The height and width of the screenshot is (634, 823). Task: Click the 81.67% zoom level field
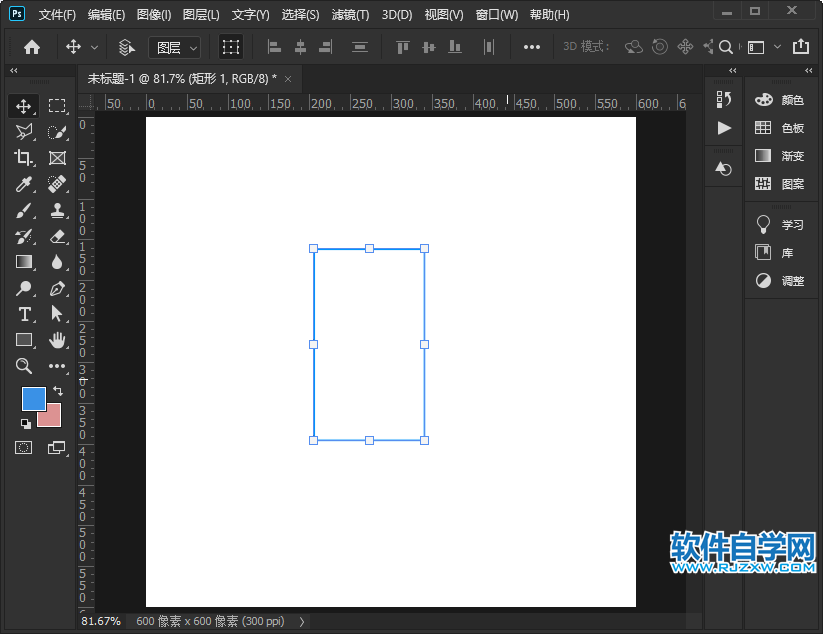(x=100, y=622)
